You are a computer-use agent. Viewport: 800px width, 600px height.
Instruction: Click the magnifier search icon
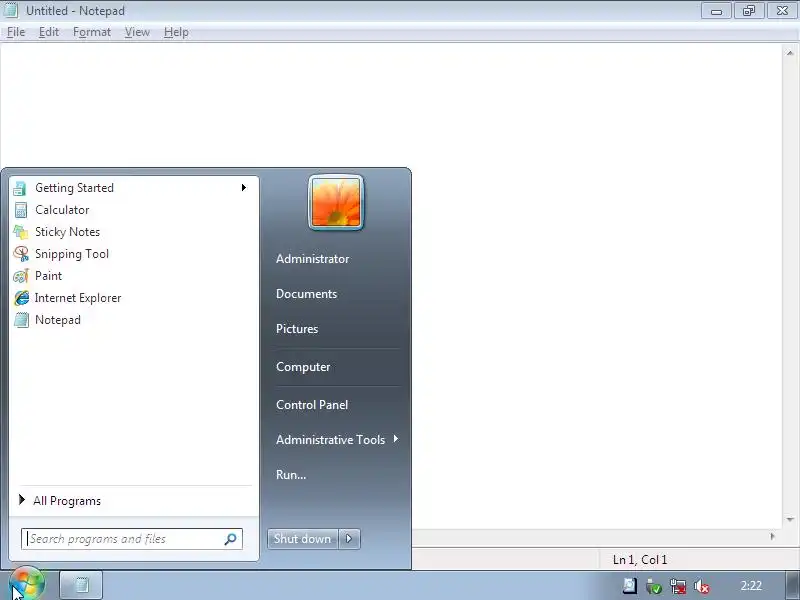point(231,539)
